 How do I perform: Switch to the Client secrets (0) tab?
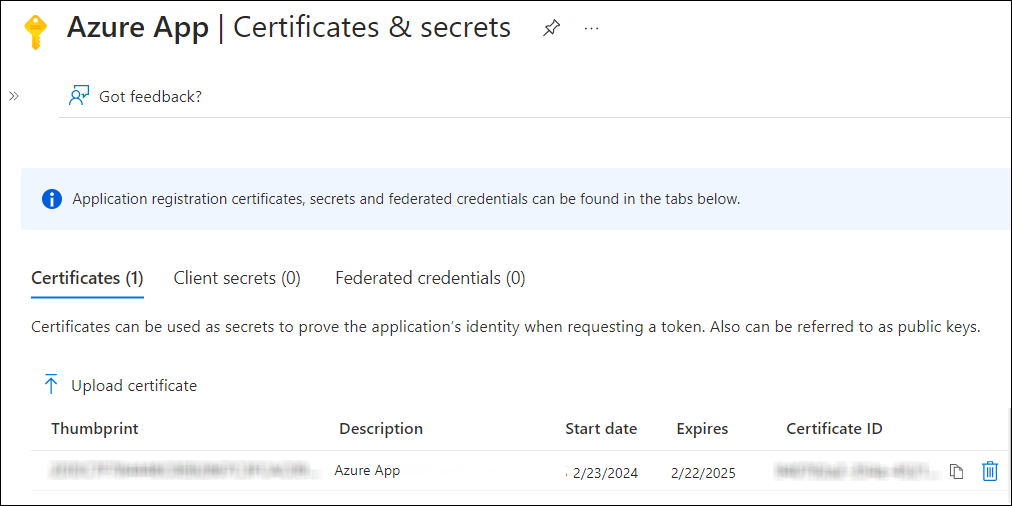tap(237, 278)
